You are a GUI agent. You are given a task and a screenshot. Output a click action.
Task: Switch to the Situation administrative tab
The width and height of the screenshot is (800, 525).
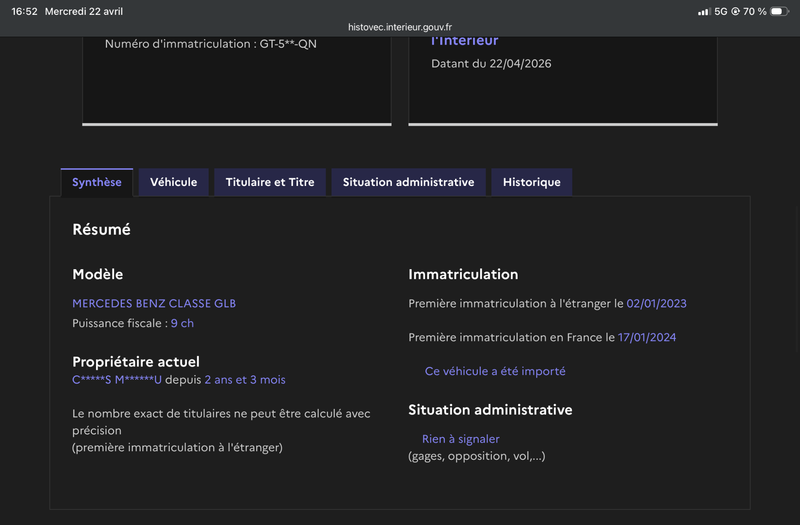409,182
